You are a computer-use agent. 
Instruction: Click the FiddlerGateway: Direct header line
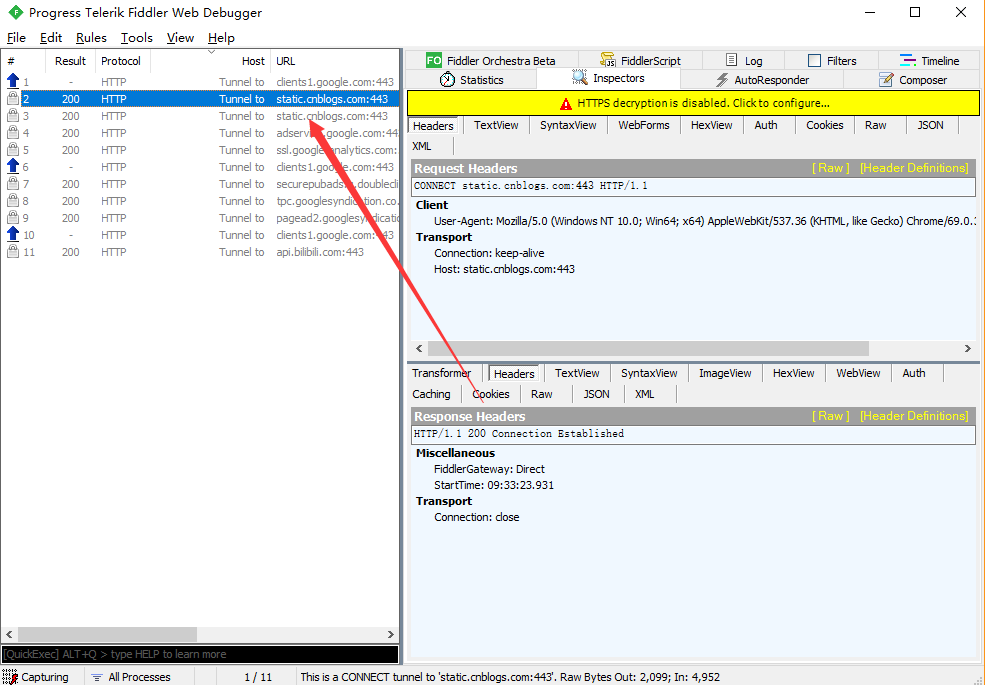489,469
